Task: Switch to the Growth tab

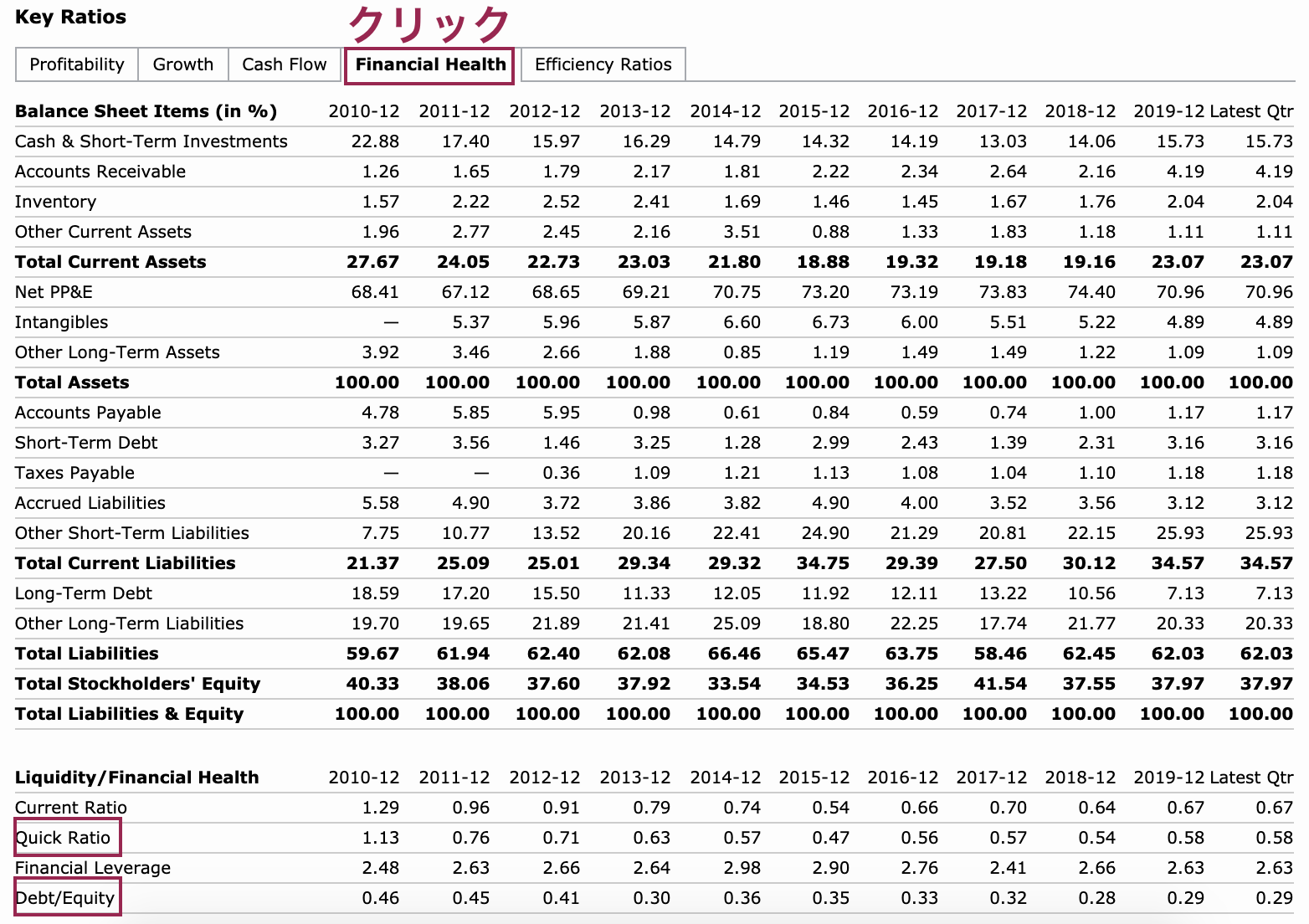Action: [x=182, y=64]
